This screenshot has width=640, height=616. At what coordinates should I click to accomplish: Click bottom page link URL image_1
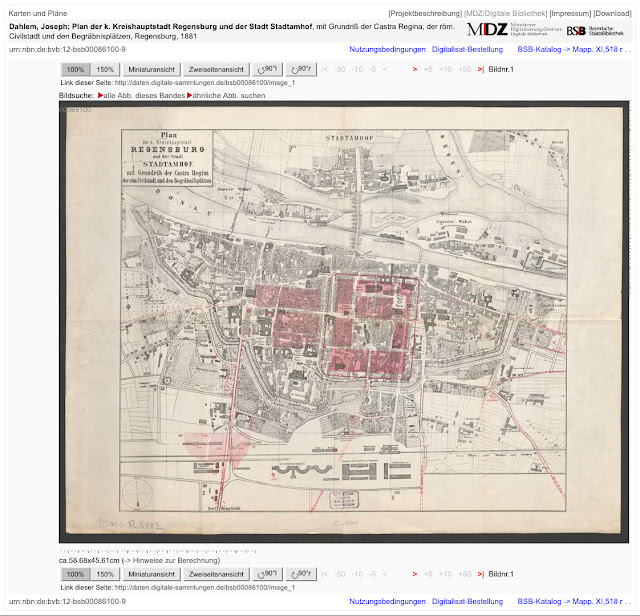click(204, 587)
